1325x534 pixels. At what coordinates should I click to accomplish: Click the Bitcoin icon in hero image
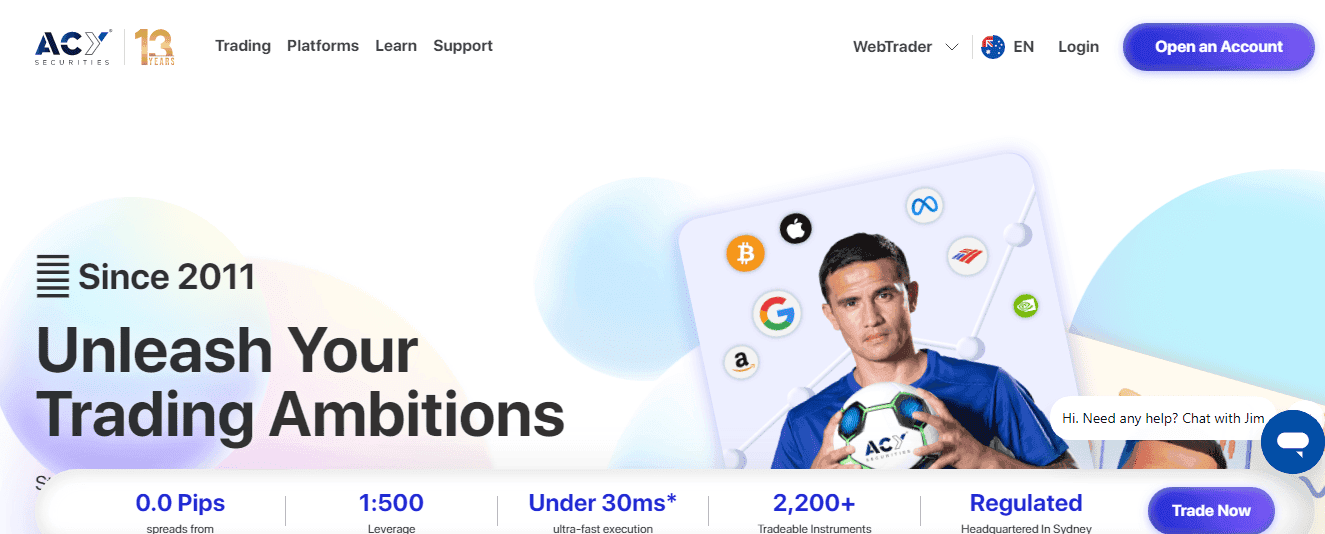point(745,256)
